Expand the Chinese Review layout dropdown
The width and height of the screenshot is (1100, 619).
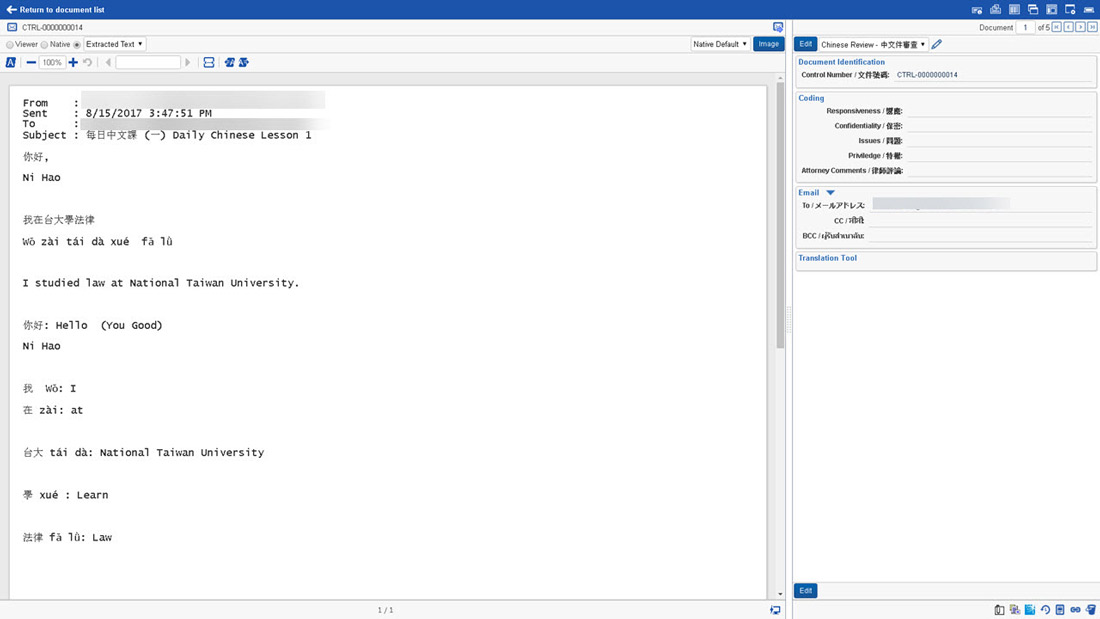pyautogui.click(x=873, y=45)
